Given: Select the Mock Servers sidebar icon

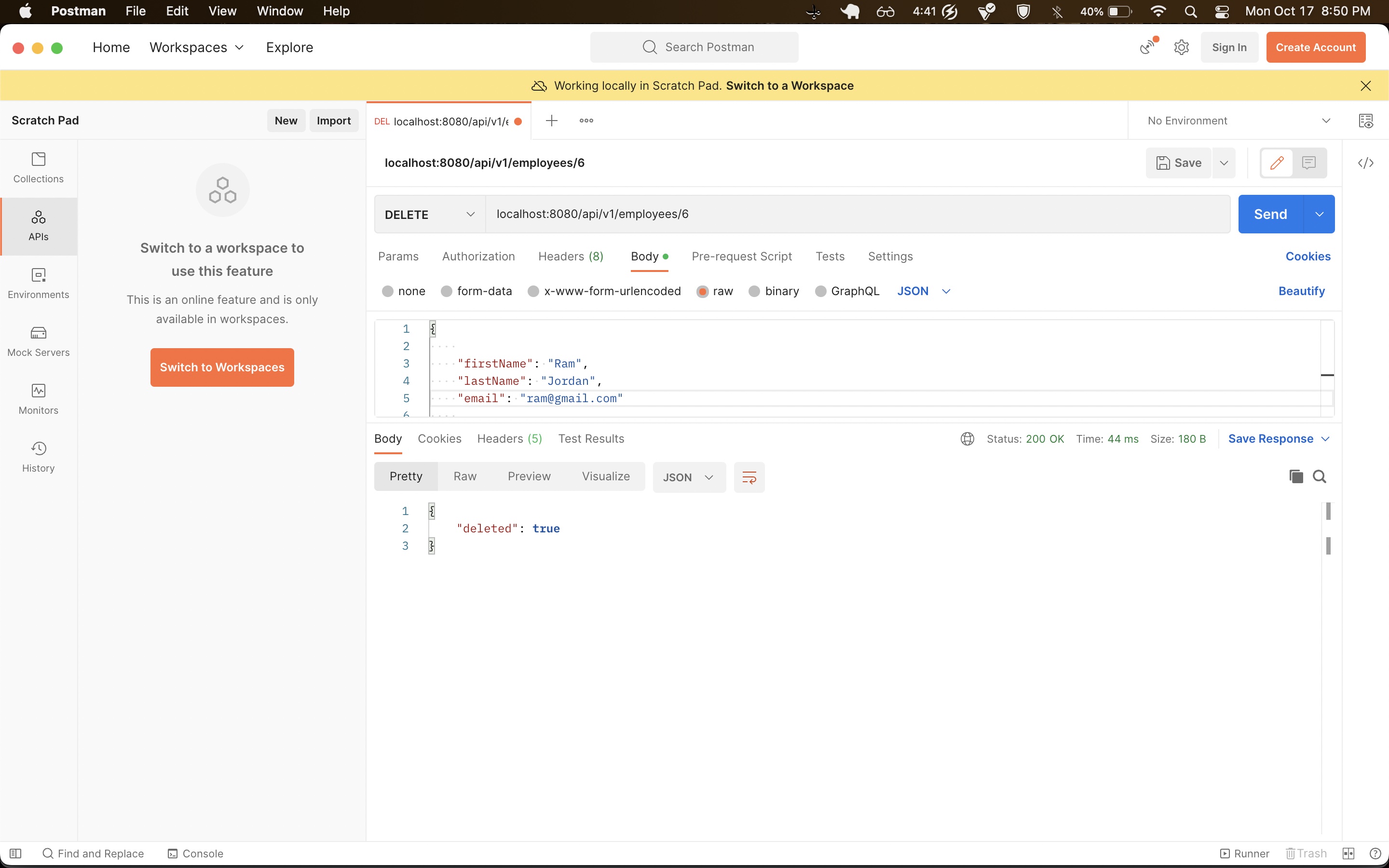Looking at the screenshot, I should click(x=38, y=341).
